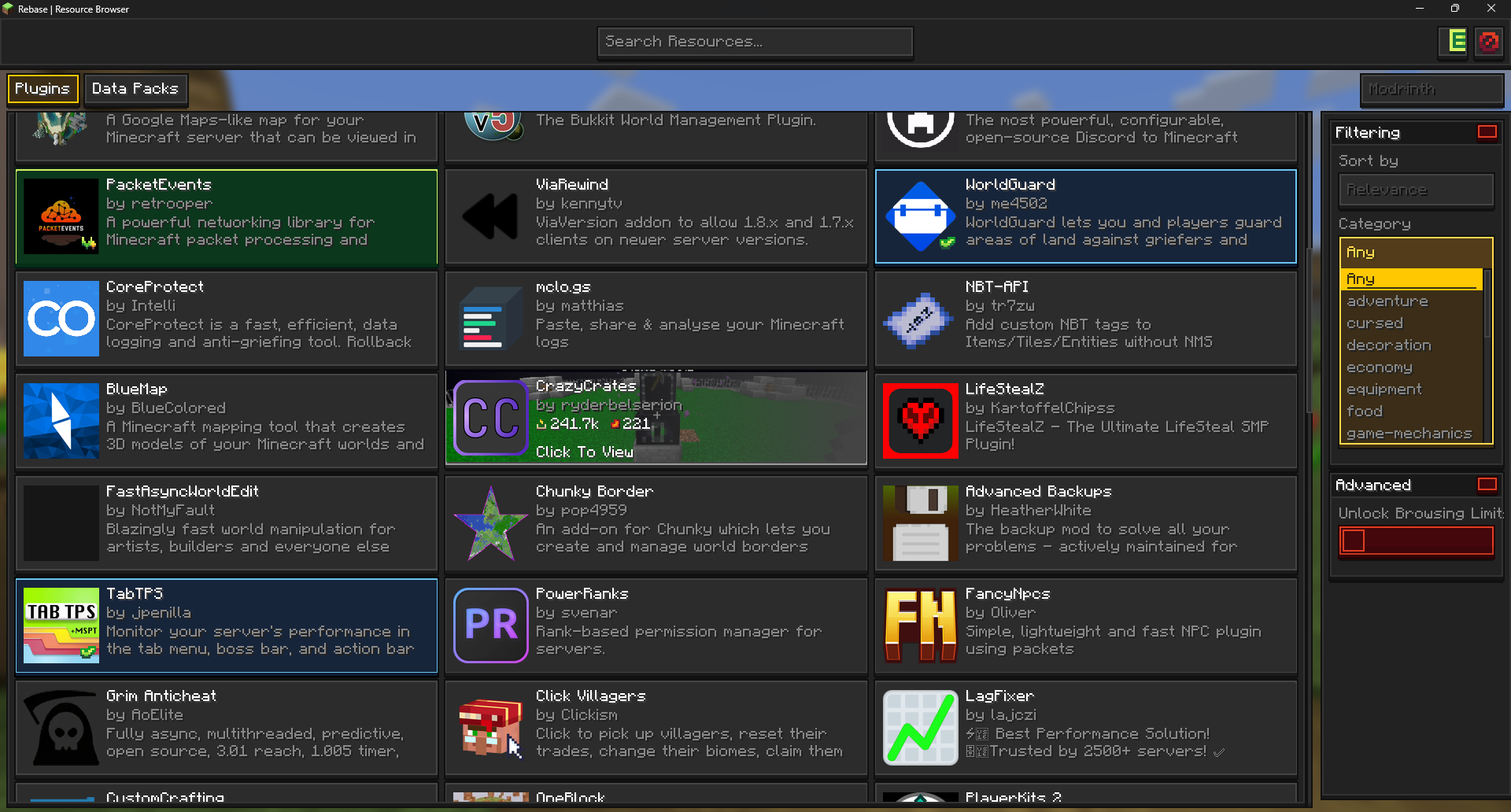
Task: Click the Click Villagers title text
Action: point(590,696)
